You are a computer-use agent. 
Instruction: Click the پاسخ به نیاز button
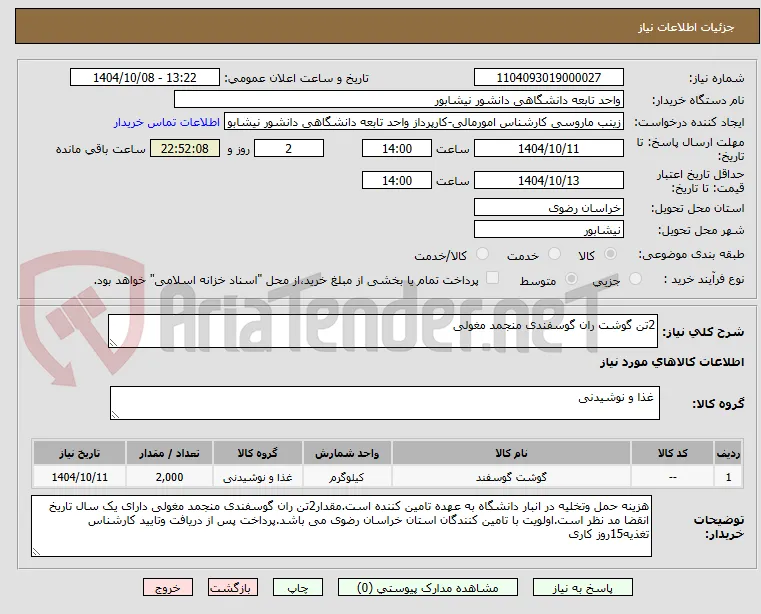[x=582, y=587]
